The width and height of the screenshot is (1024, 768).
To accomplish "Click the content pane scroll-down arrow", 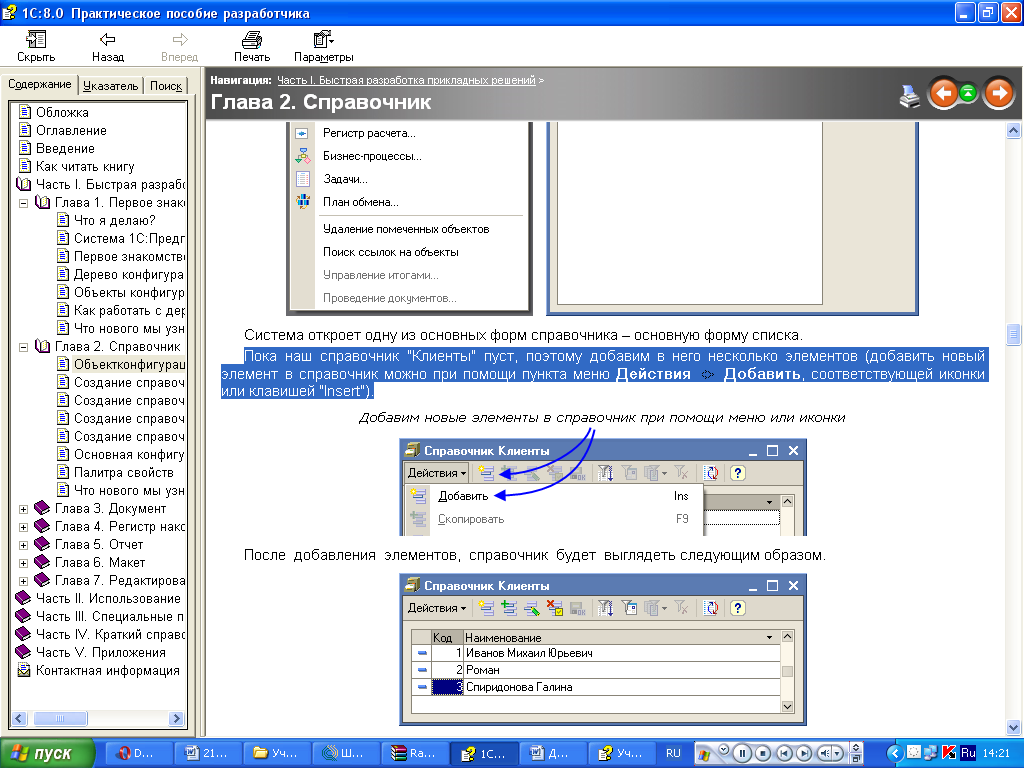I will [1014, 727].
